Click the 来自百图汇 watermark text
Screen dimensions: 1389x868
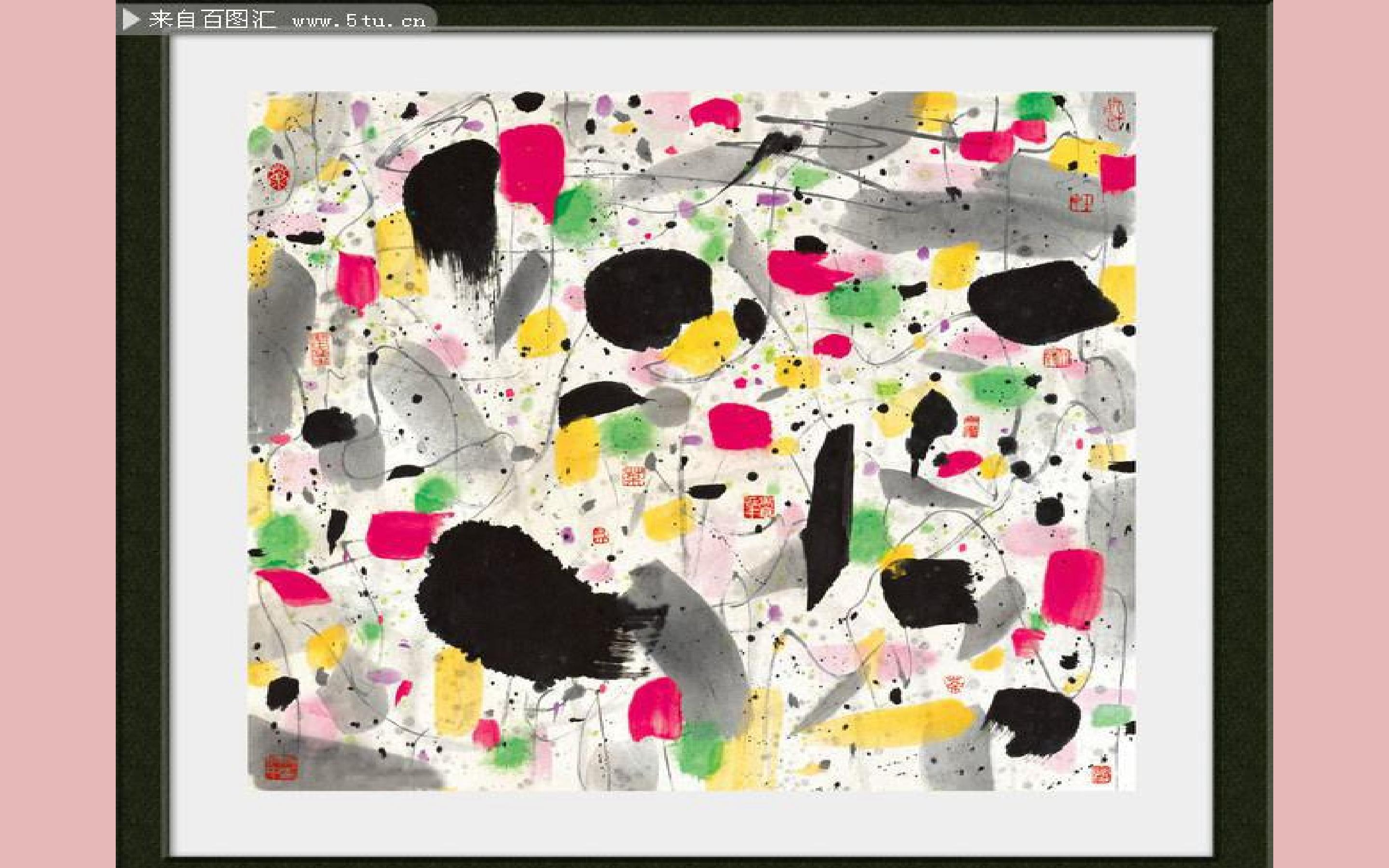212,19
